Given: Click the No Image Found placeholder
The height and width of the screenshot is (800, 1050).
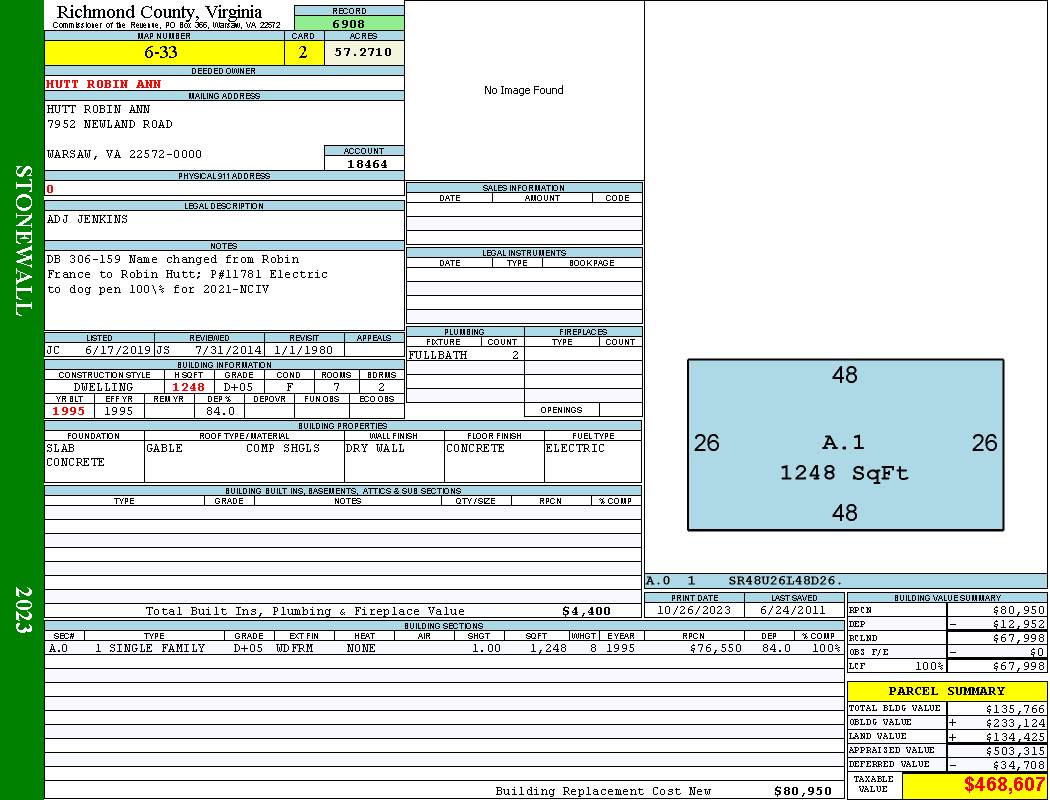Looking at the screenshot, I should (x=524, y=90).
